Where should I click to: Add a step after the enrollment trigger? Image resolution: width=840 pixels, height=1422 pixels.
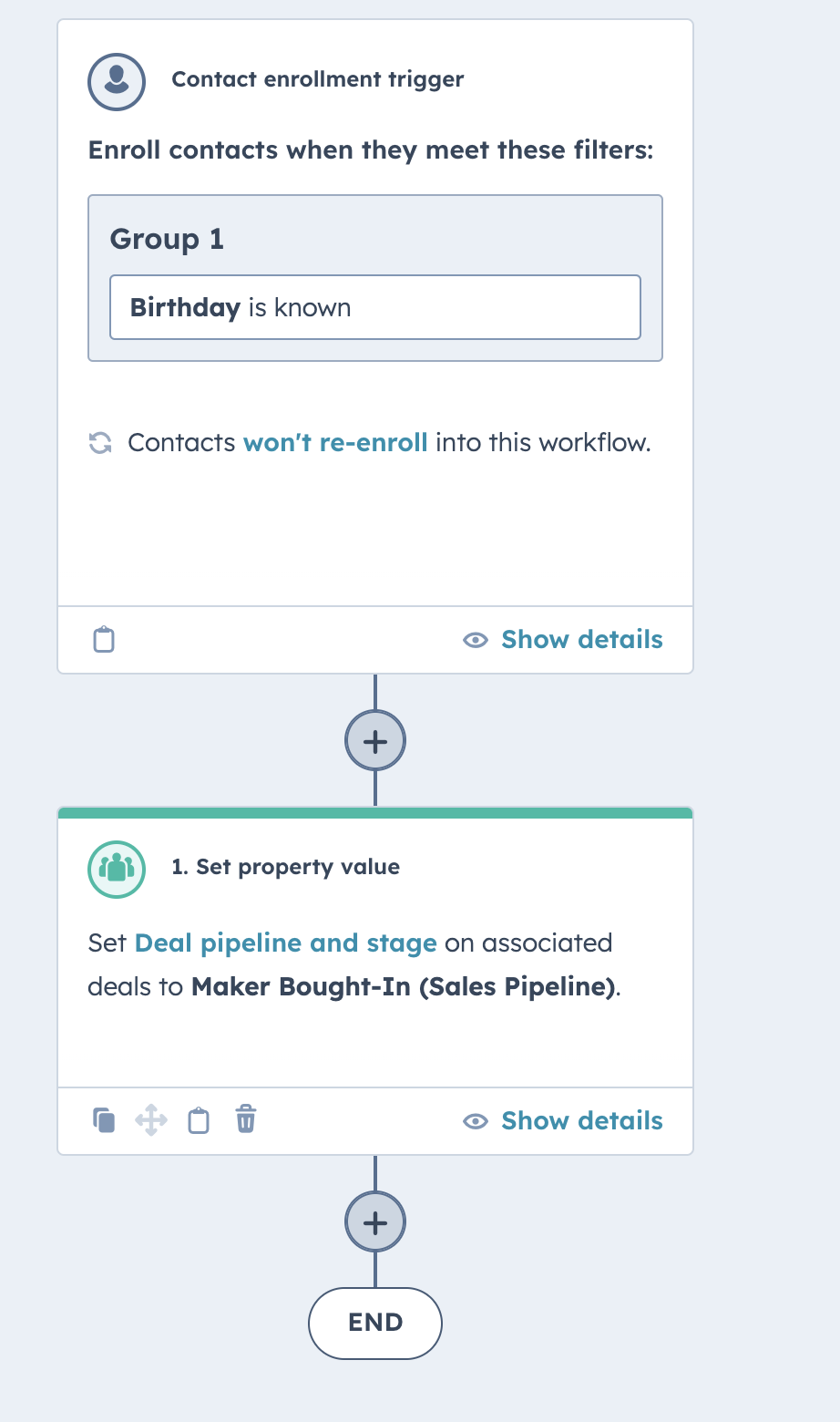pos(374,740)
